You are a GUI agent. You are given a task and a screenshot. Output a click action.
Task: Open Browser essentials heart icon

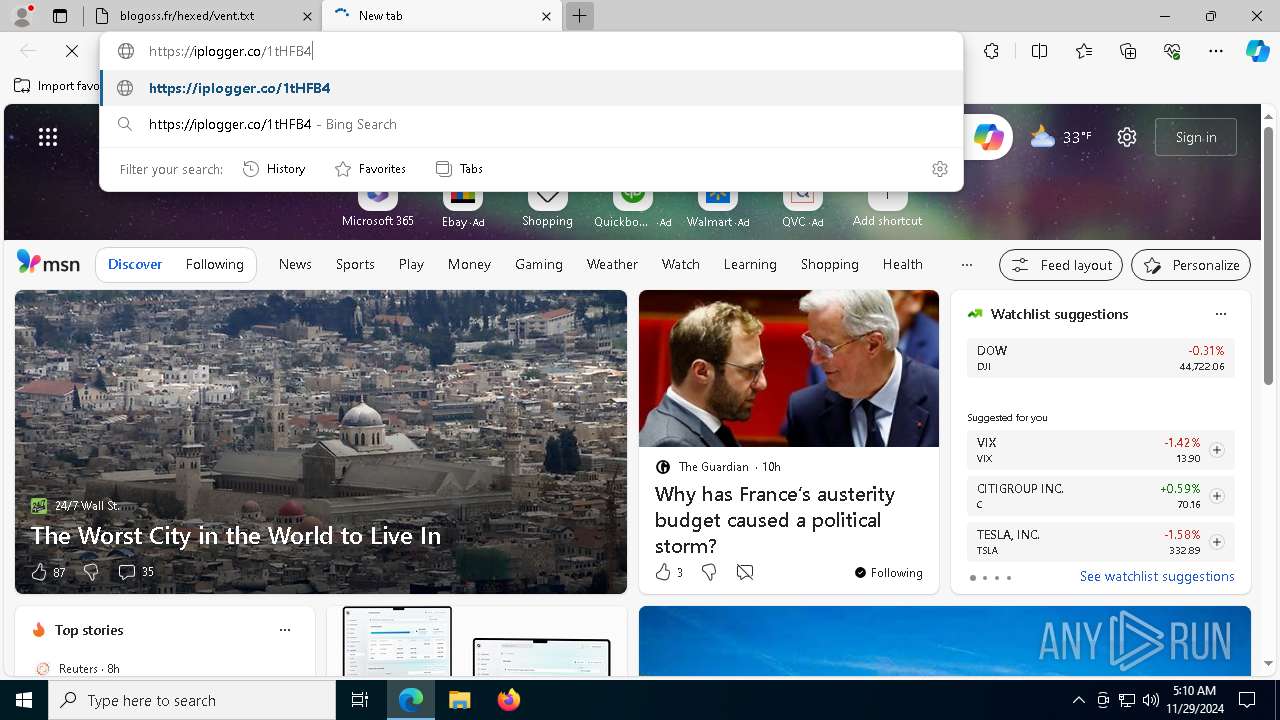coord(1172,51)
